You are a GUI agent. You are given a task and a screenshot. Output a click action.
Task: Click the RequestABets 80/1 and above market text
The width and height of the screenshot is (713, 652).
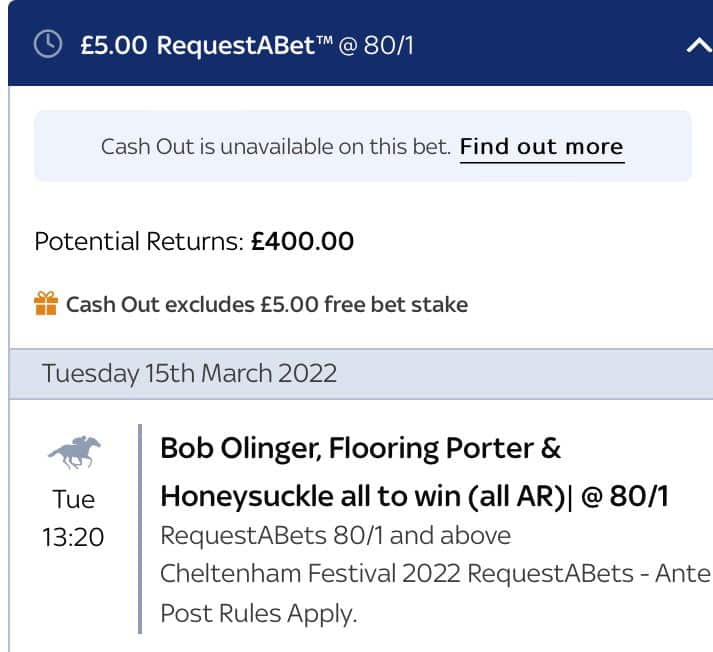tap(335, 536)
